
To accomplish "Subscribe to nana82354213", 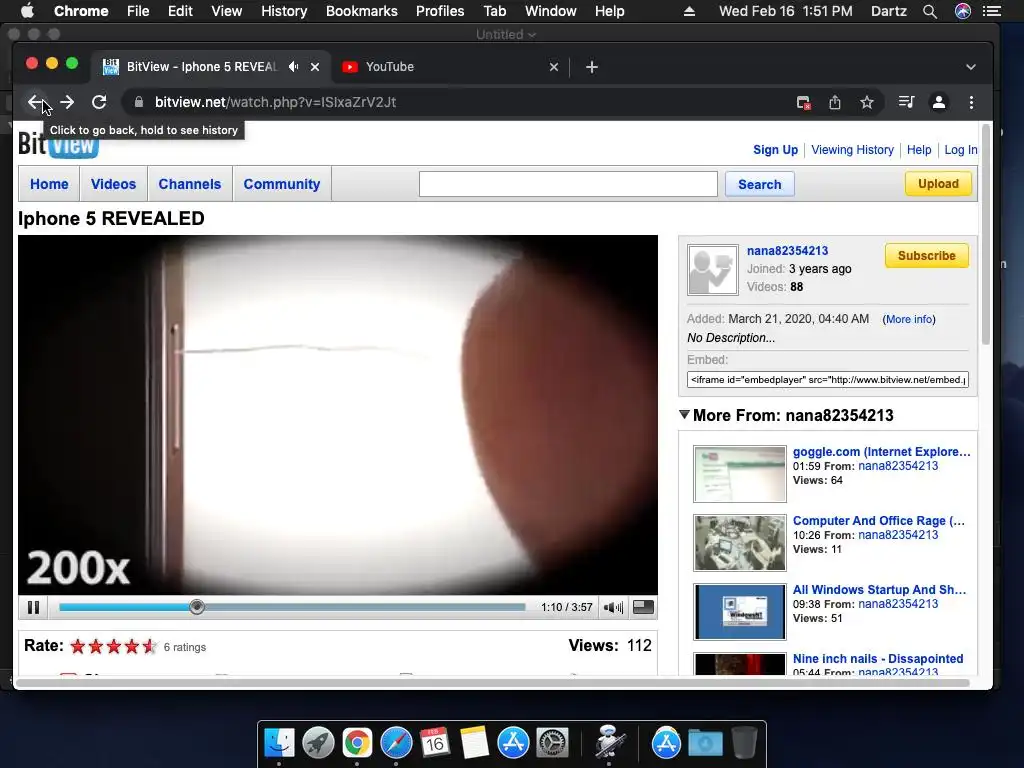I will pyautogui.click(x=927, y=255).
